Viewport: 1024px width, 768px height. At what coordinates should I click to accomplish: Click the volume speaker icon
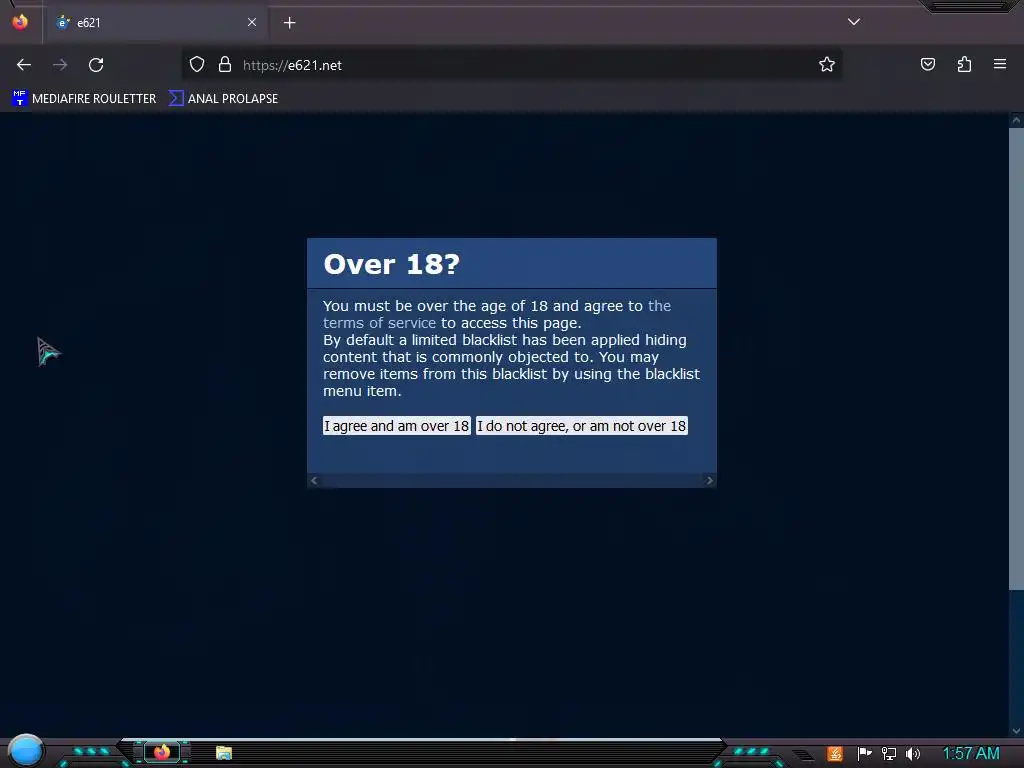(x=913, y=754)
